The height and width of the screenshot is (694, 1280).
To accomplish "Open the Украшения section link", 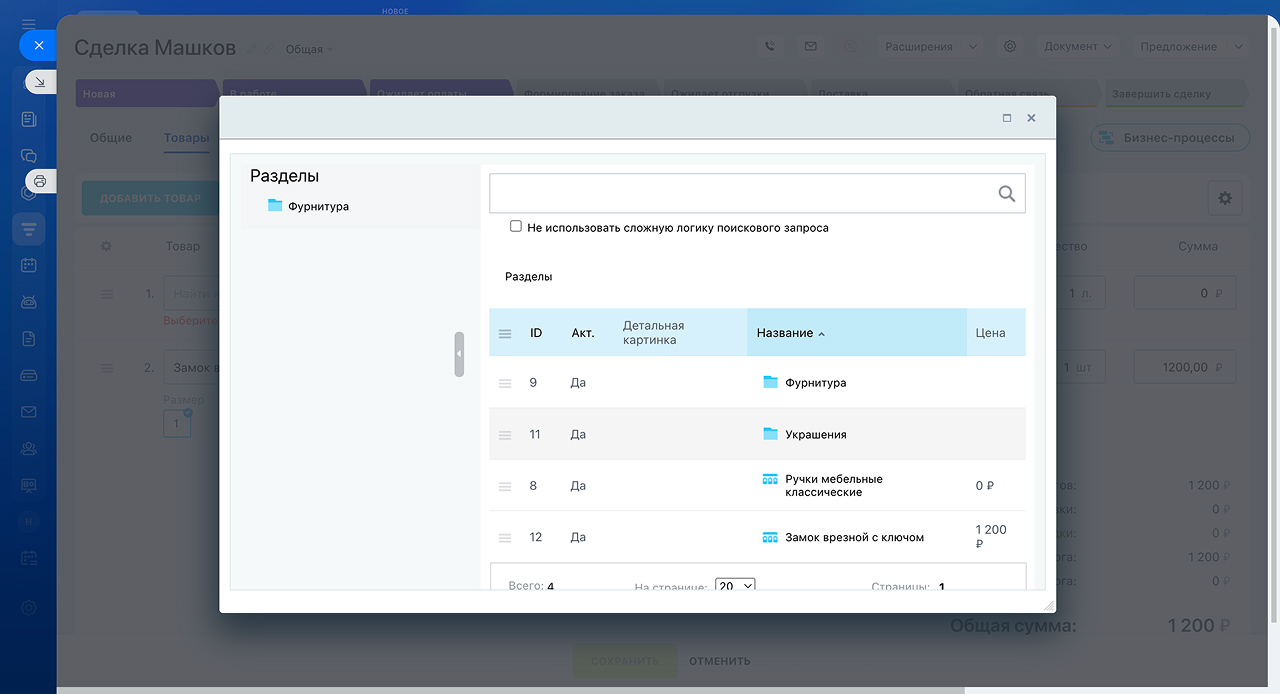I will [x=816, y=435].
